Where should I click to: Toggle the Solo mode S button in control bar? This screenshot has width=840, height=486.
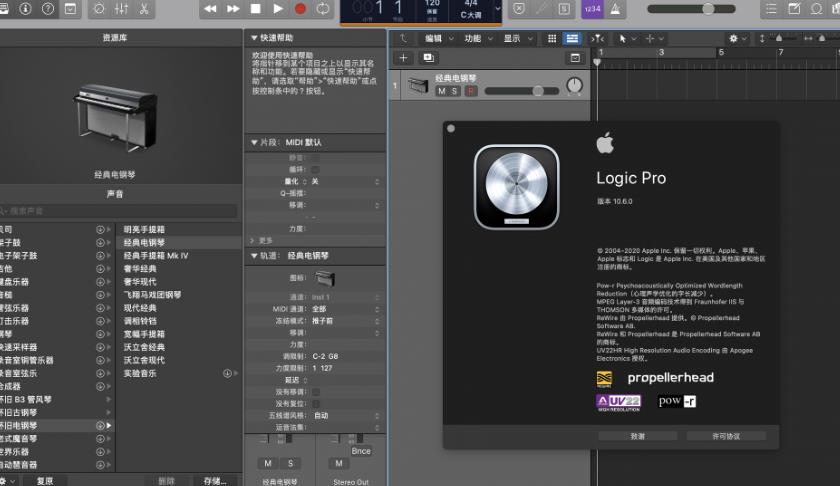564,9
